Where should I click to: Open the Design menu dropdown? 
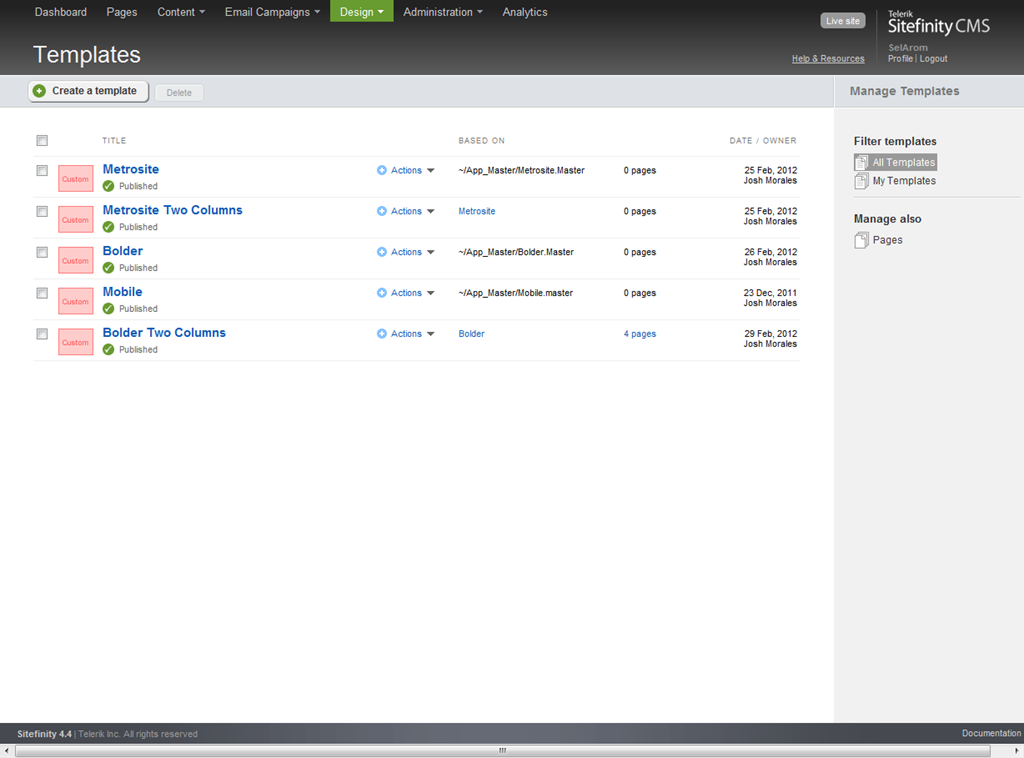point(361,12)
